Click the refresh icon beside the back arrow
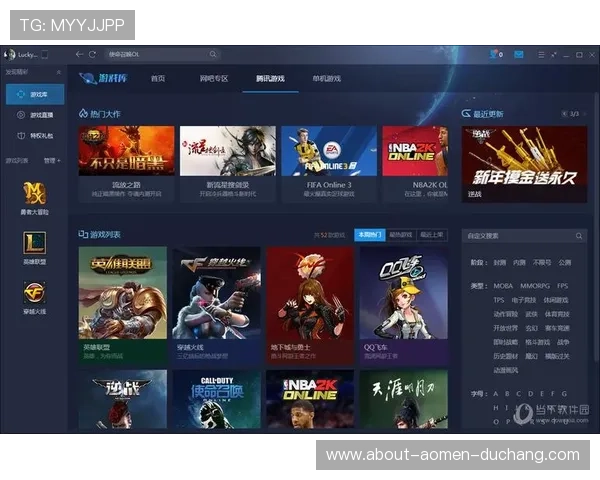The image size is (600, 480). (92, 54)
